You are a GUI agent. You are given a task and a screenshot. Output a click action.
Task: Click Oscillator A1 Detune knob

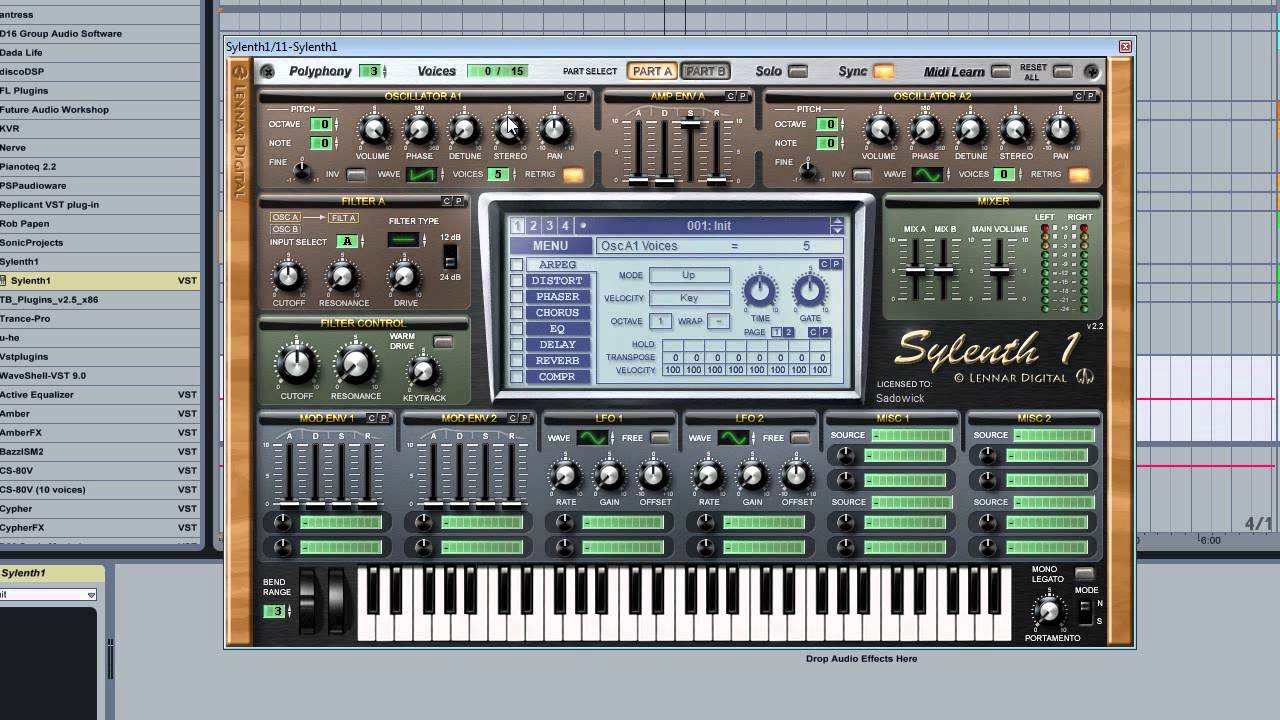[464, 130]
